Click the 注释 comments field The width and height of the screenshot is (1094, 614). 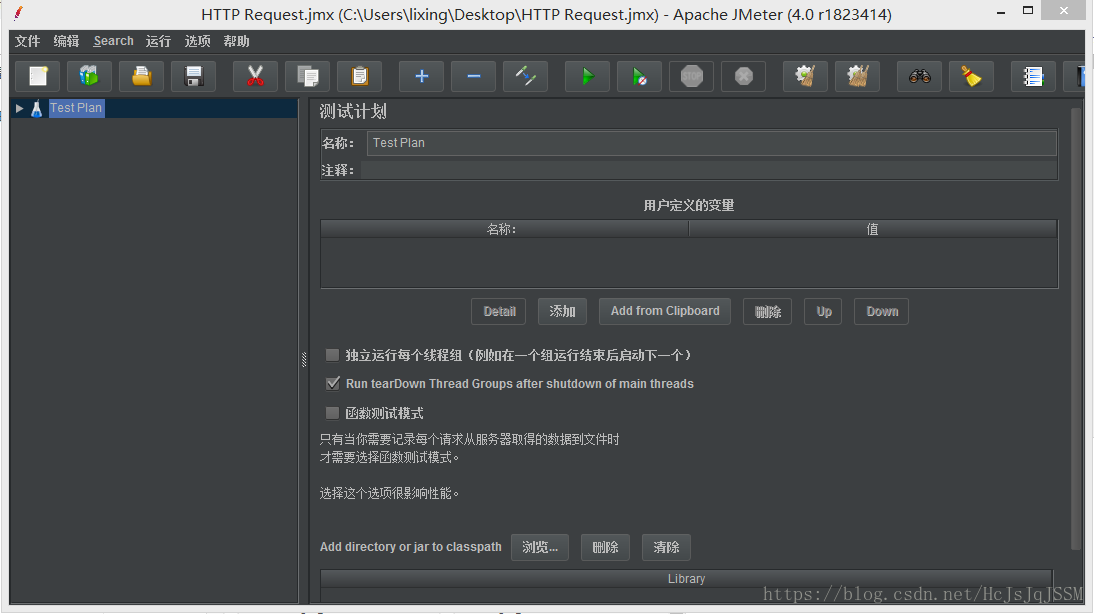click(709, 170)
